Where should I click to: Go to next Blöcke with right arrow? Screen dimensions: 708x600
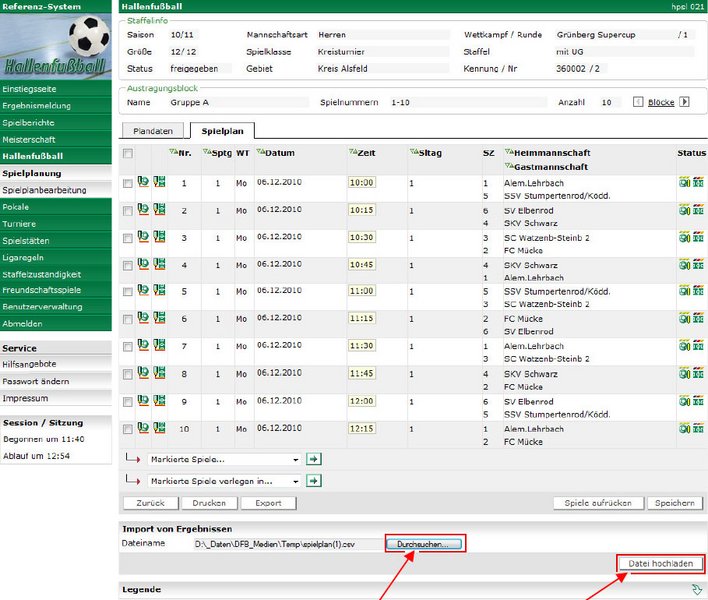(x=685, y=102)
